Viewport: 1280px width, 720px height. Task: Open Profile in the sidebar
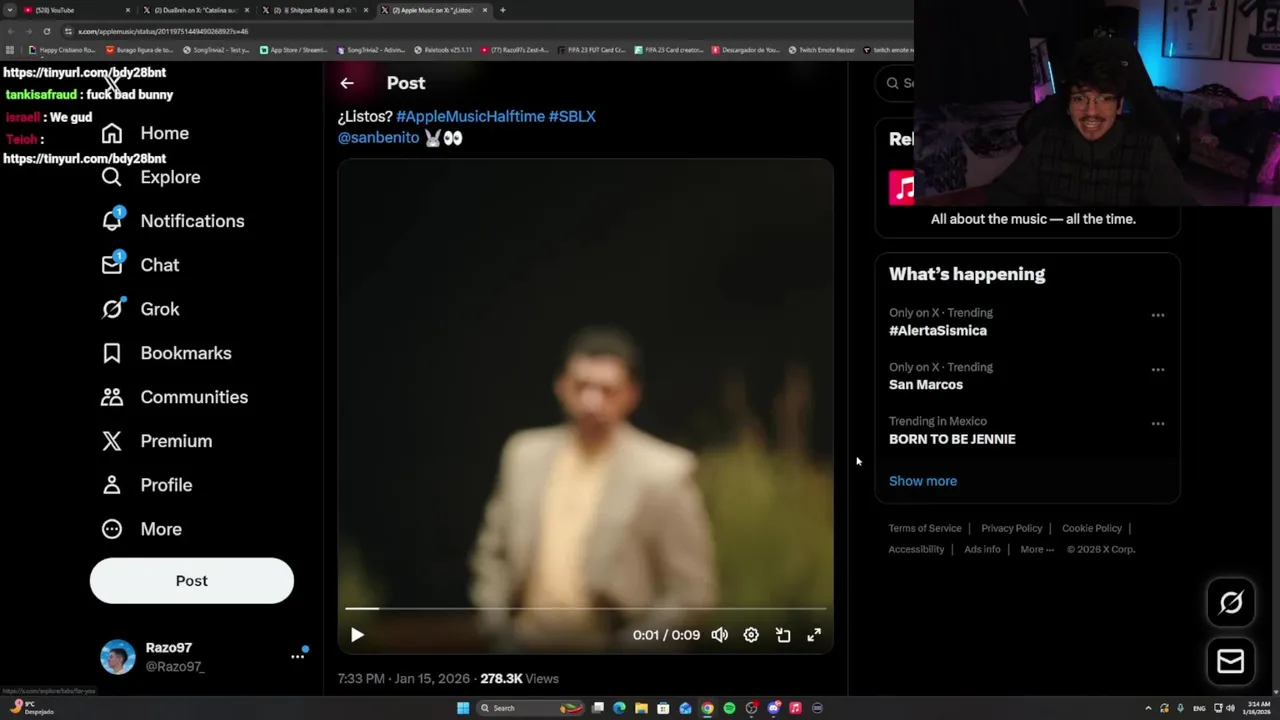click(x=146, y=485)
